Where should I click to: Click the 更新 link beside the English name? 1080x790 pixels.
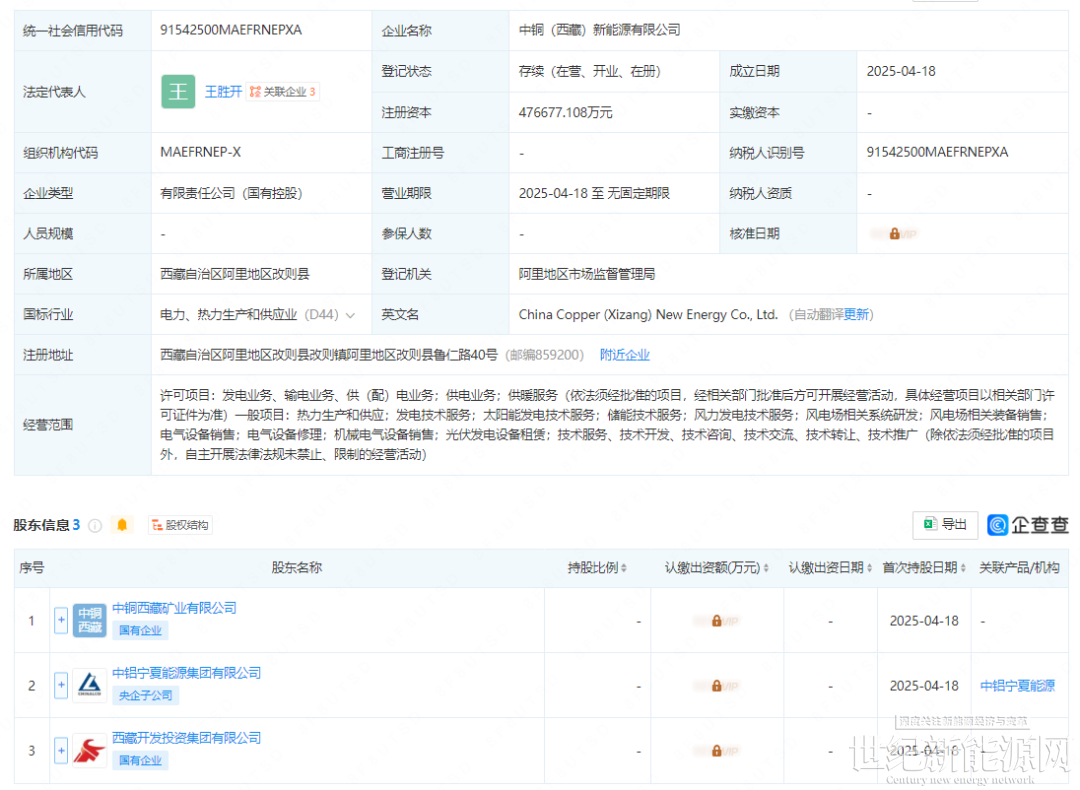[856, 315]
